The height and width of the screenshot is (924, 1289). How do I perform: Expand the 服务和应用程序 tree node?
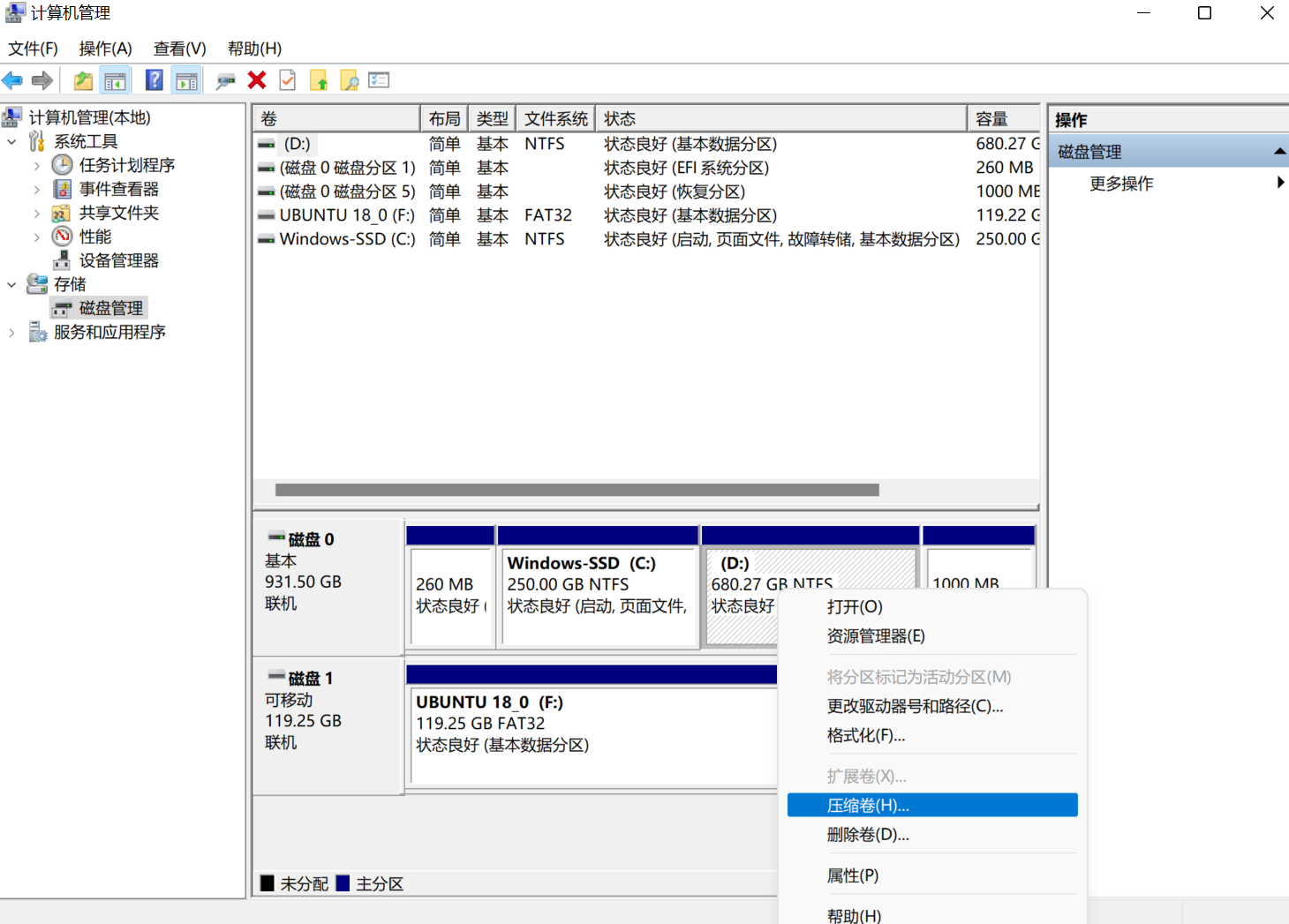point(11,332)
